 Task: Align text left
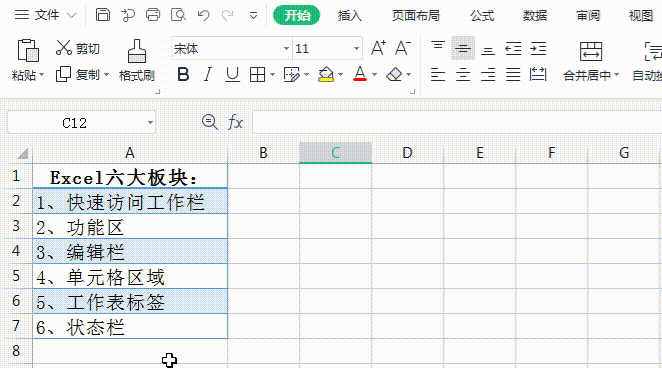(x=438, y=75)
